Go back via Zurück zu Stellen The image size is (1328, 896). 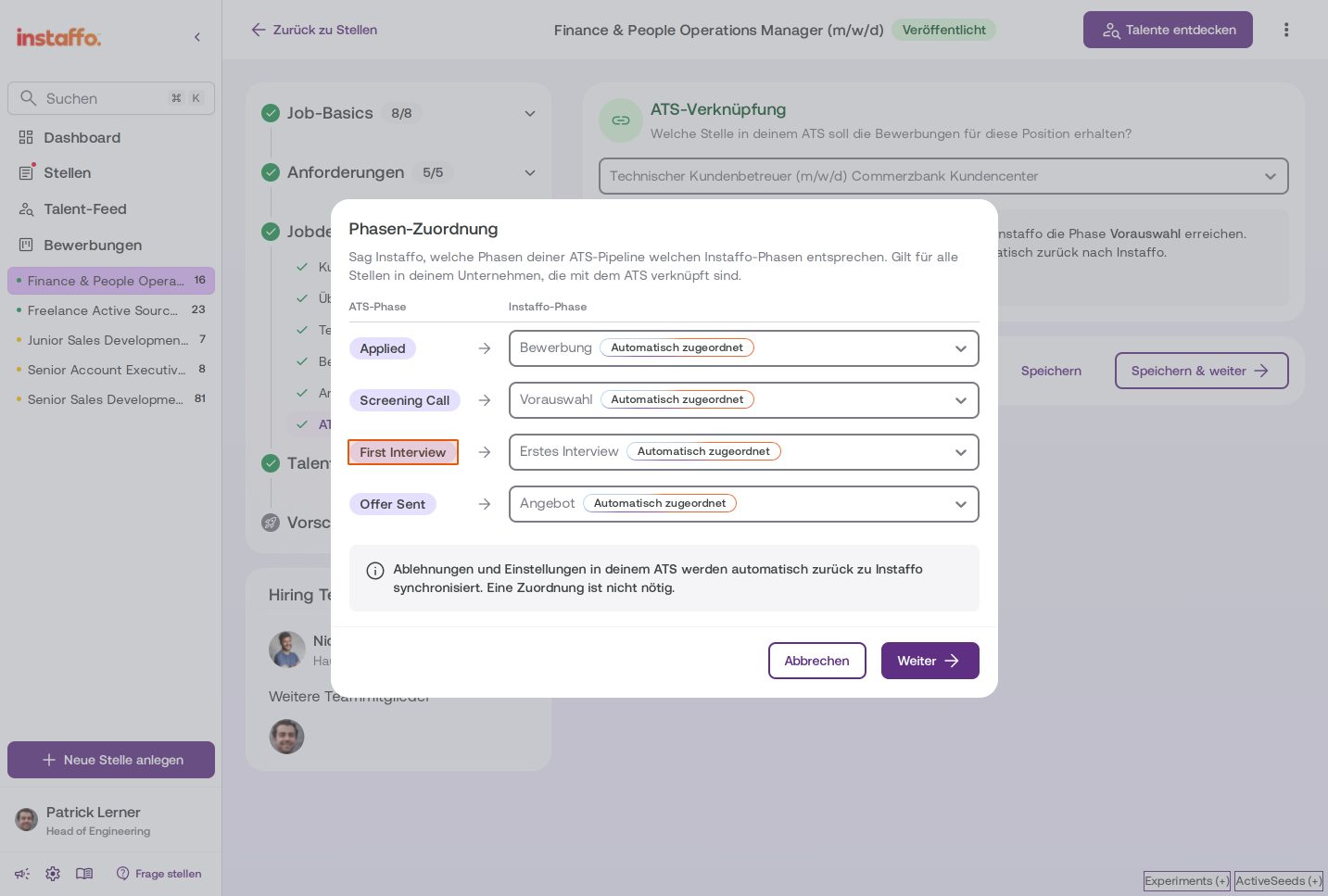coord(314,30)
